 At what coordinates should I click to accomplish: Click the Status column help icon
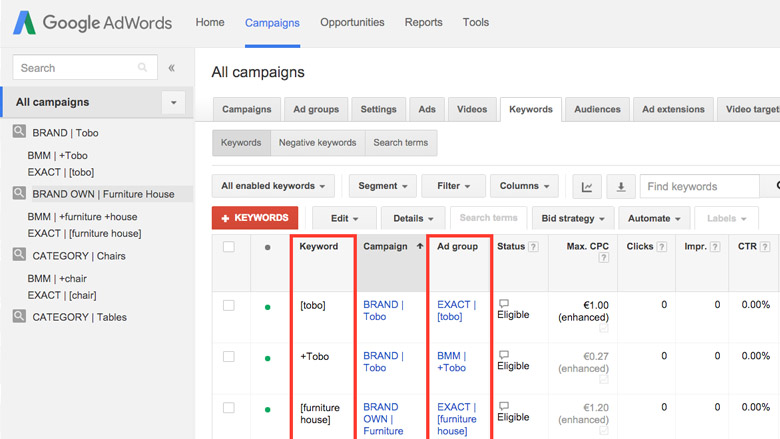(533, 247)
